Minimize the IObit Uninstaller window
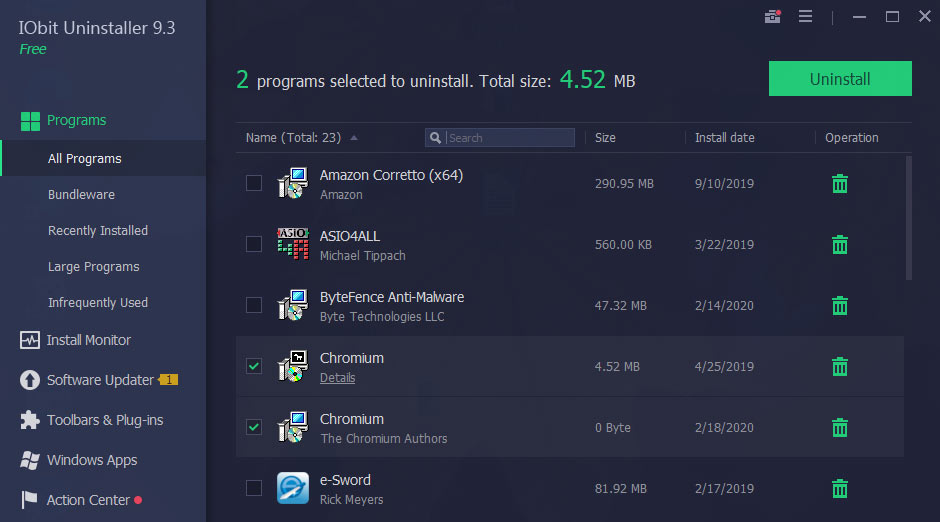940x522 pixels. click(859, 17)
